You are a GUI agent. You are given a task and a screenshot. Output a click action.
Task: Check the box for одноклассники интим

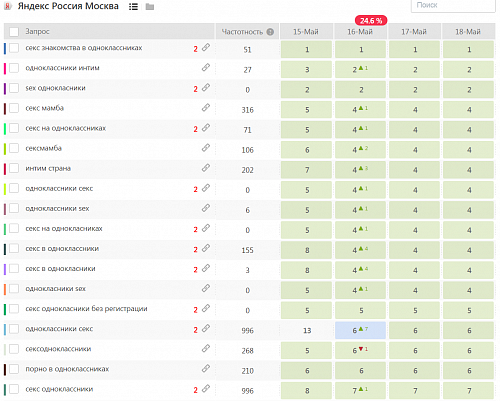[x=14, y=68]
